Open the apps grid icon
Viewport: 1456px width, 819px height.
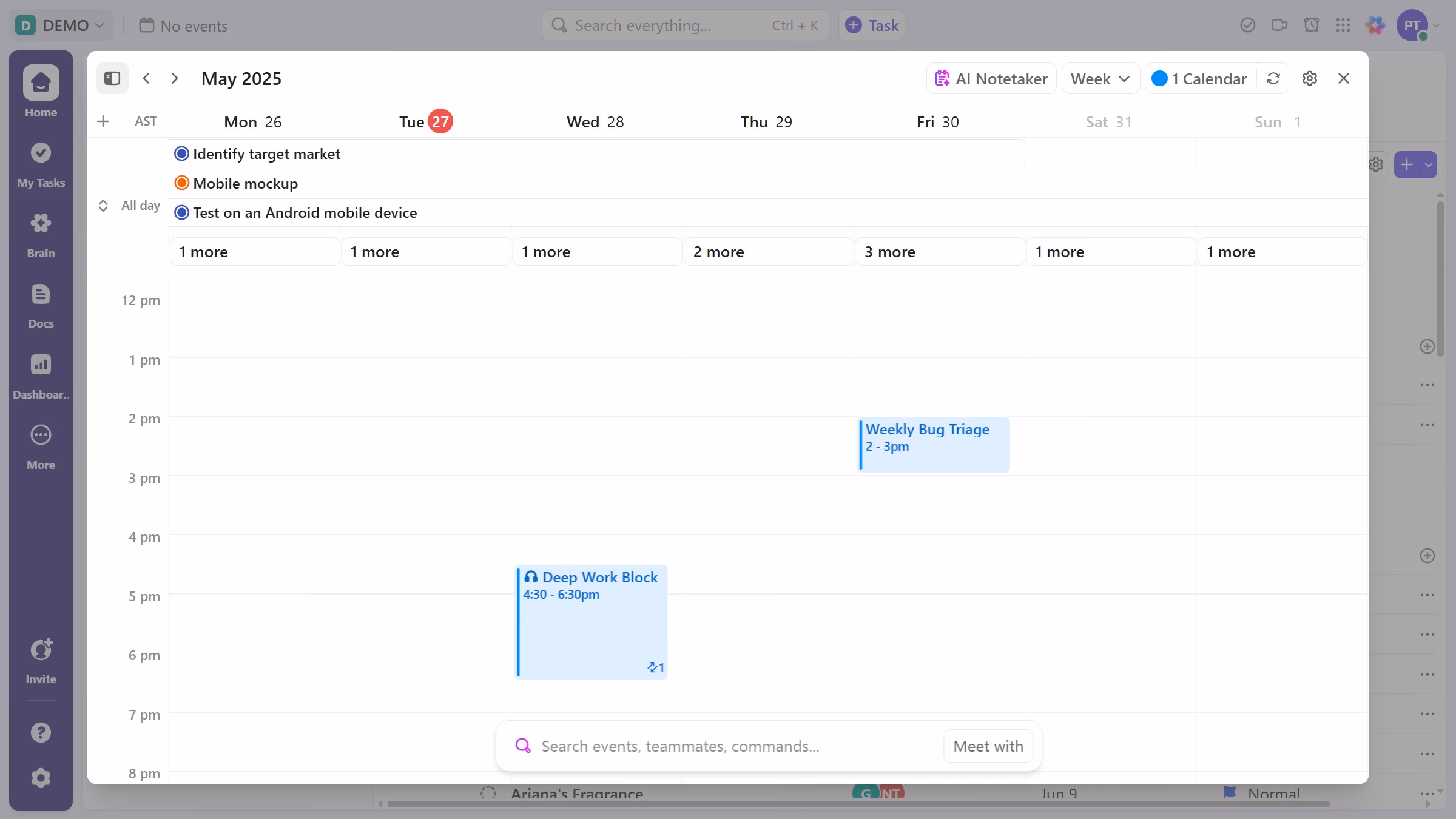tap(1343, 25)
